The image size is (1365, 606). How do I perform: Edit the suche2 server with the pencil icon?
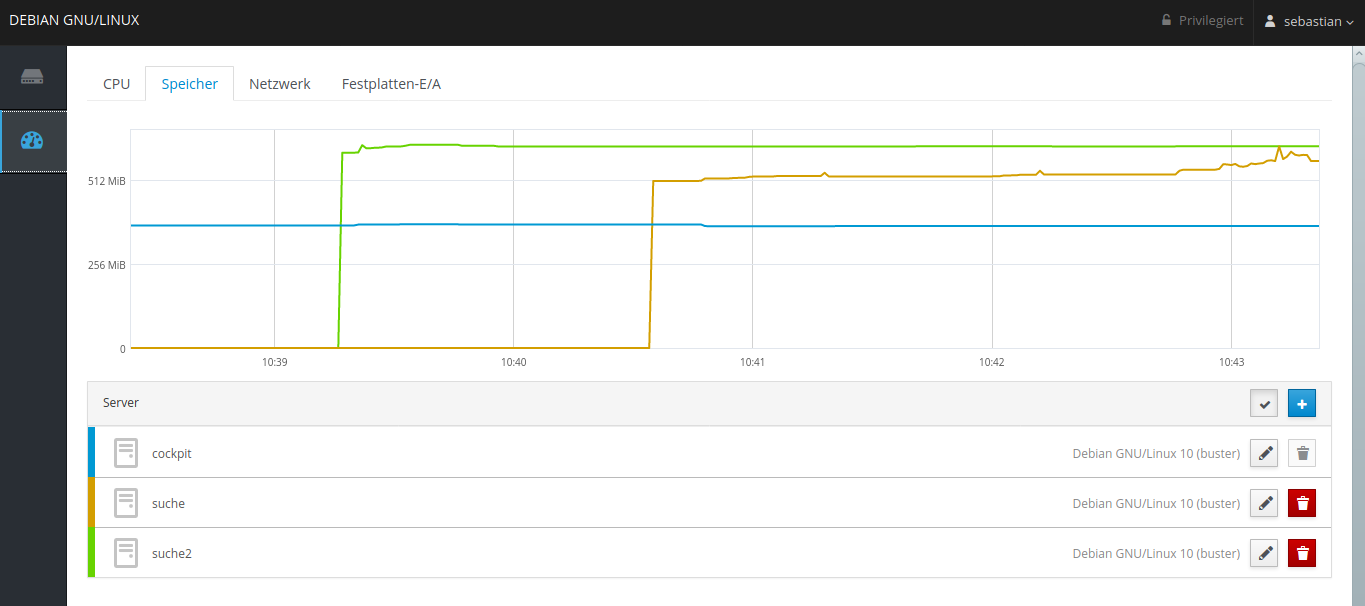(x=1264, y=553)
